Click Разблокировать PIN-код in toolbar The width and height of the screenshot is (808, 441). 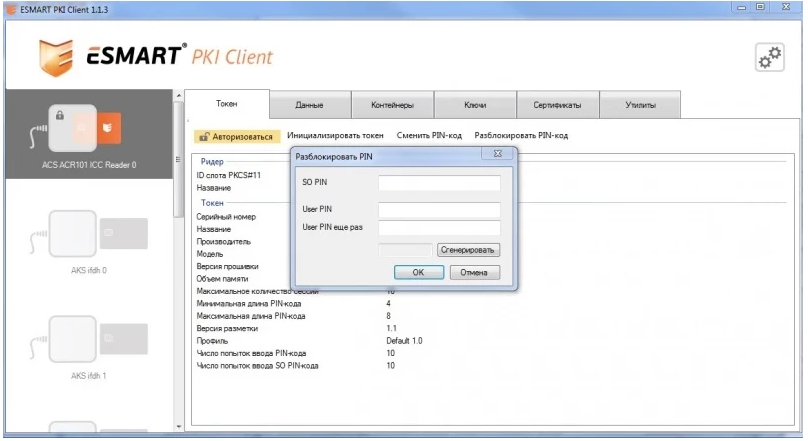[x=521, y=135]
